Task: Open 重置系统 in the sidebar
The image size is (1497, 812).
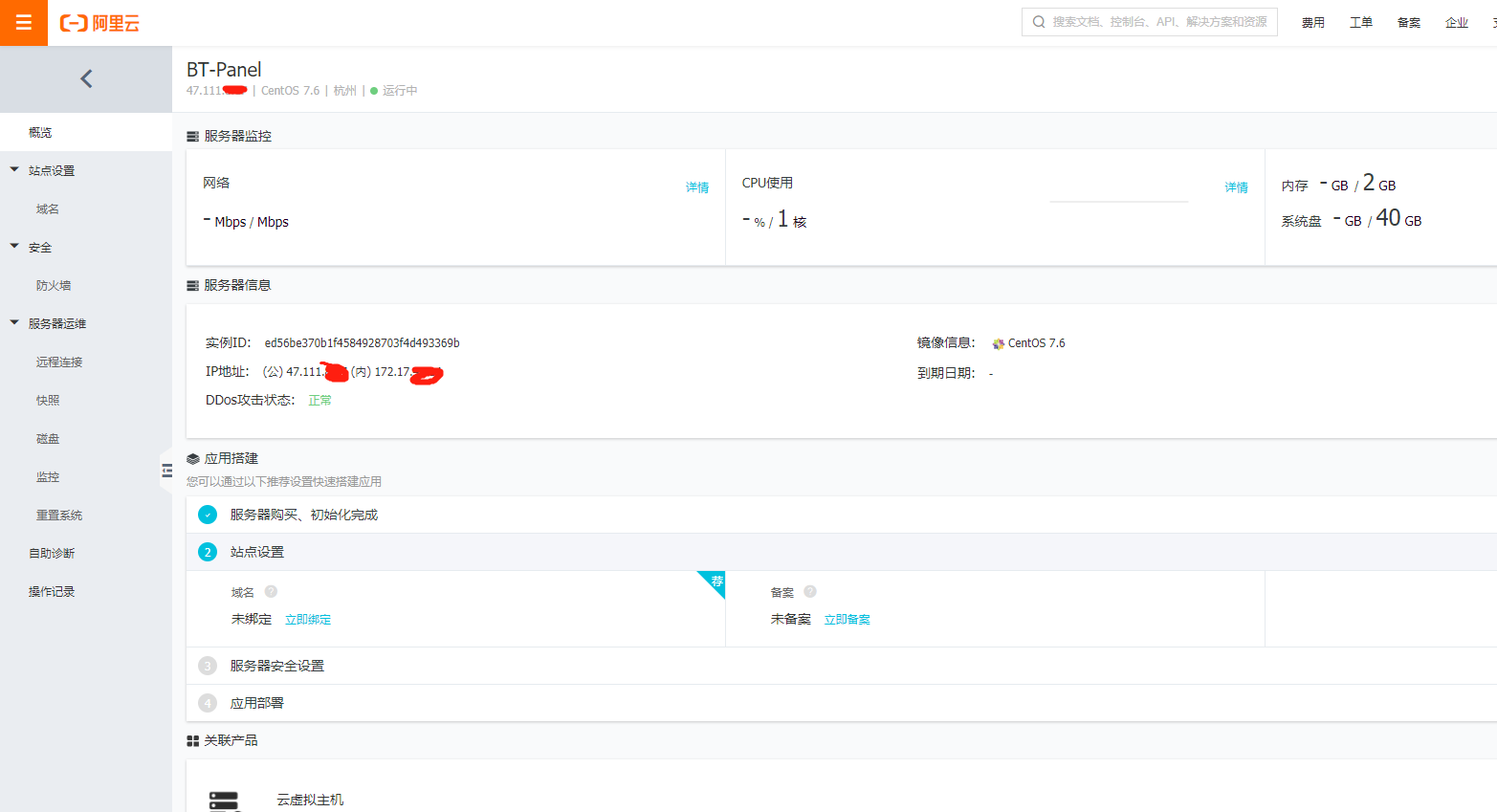Action: click(x=86, y=515)
